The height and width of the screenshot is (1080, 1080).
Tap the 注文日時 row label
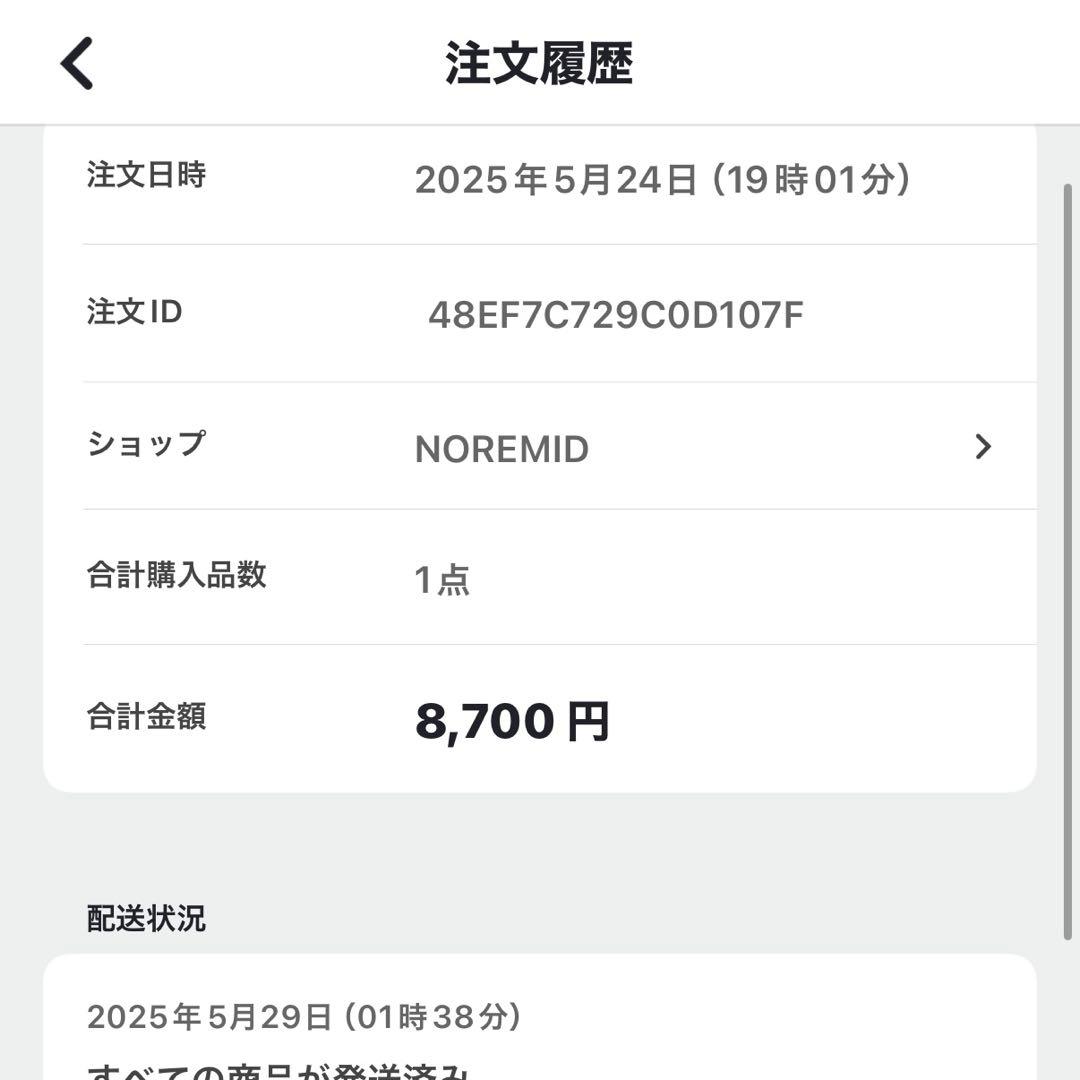tap(147, 178)
